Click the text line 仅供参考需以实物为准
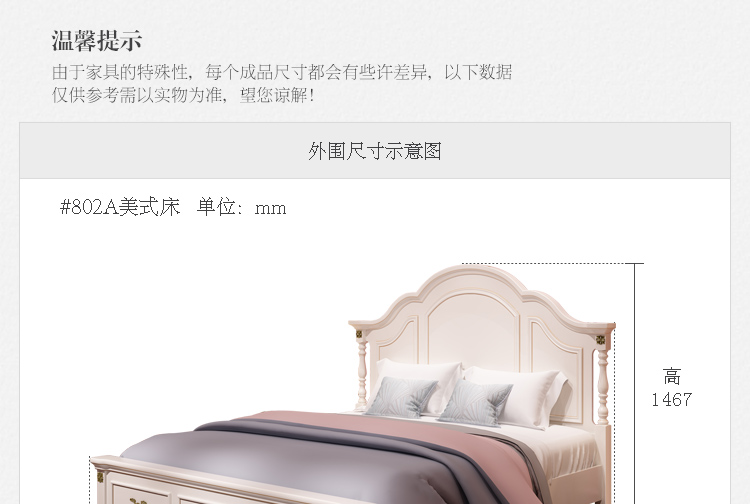Viewport: 750px width, 504px height. click(138, 95)
